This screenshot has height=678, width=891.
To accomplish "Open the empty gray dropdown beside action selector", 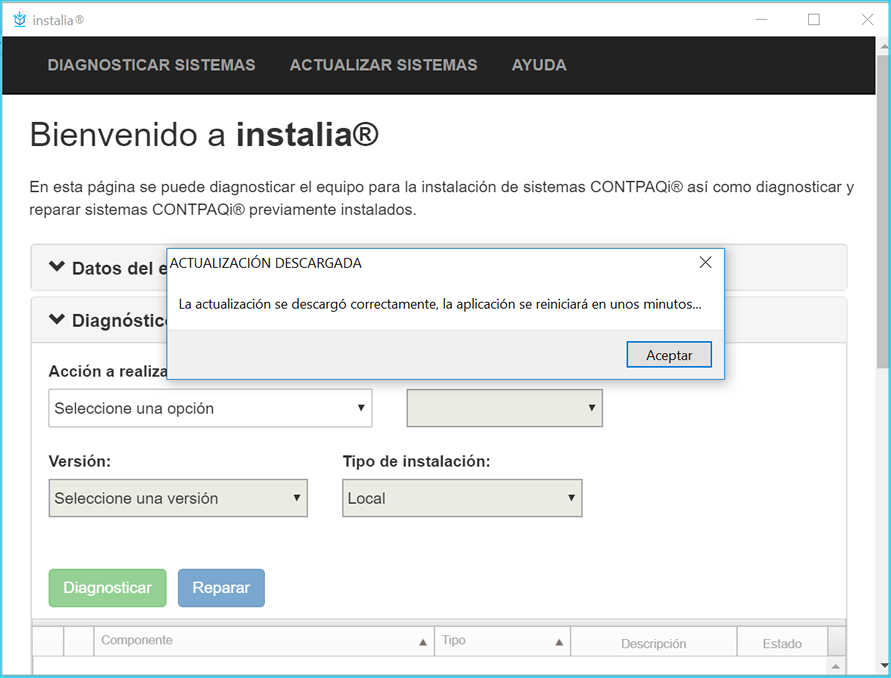I will 504,408.
